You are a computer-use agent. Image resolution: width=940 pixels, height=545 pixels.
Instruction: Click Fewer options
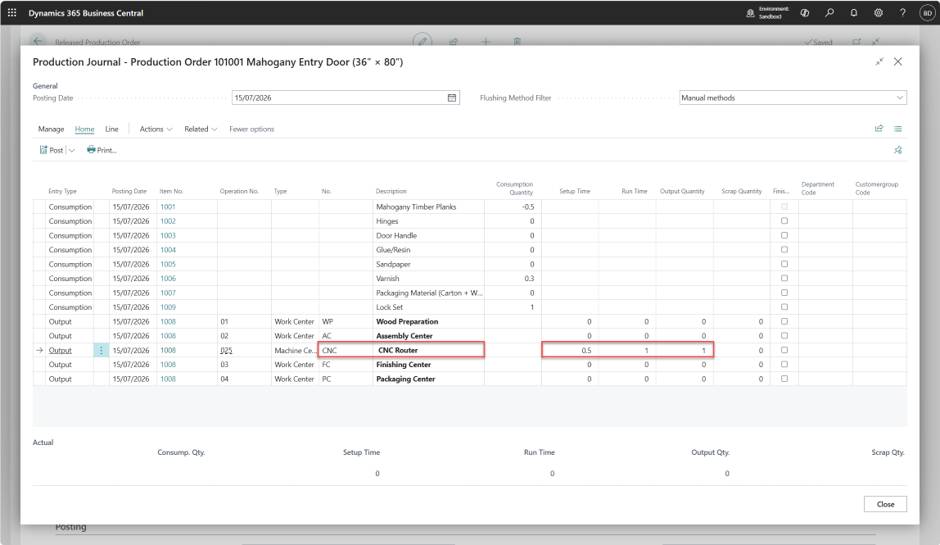(251, 129)
